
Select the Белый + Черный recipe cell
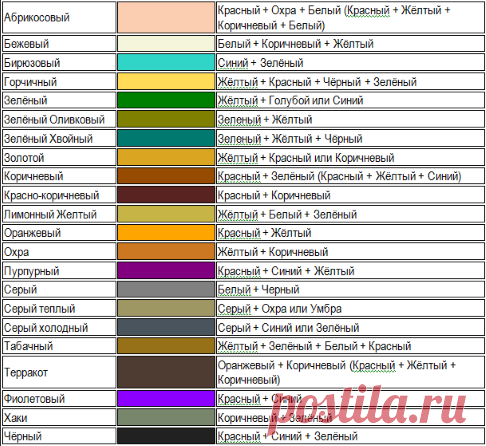point(350,289)
